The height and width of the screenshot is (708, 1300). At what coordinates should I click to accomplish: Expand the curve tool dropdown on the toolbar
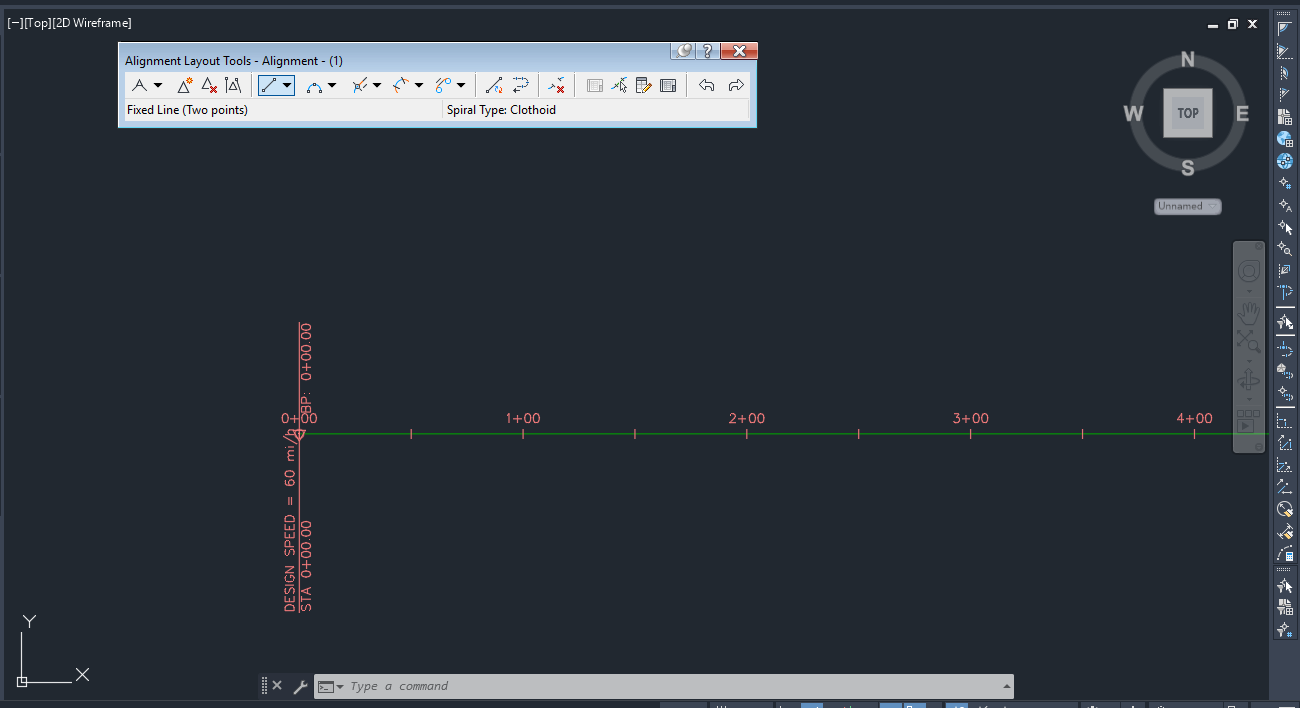(x=330, y=85)
